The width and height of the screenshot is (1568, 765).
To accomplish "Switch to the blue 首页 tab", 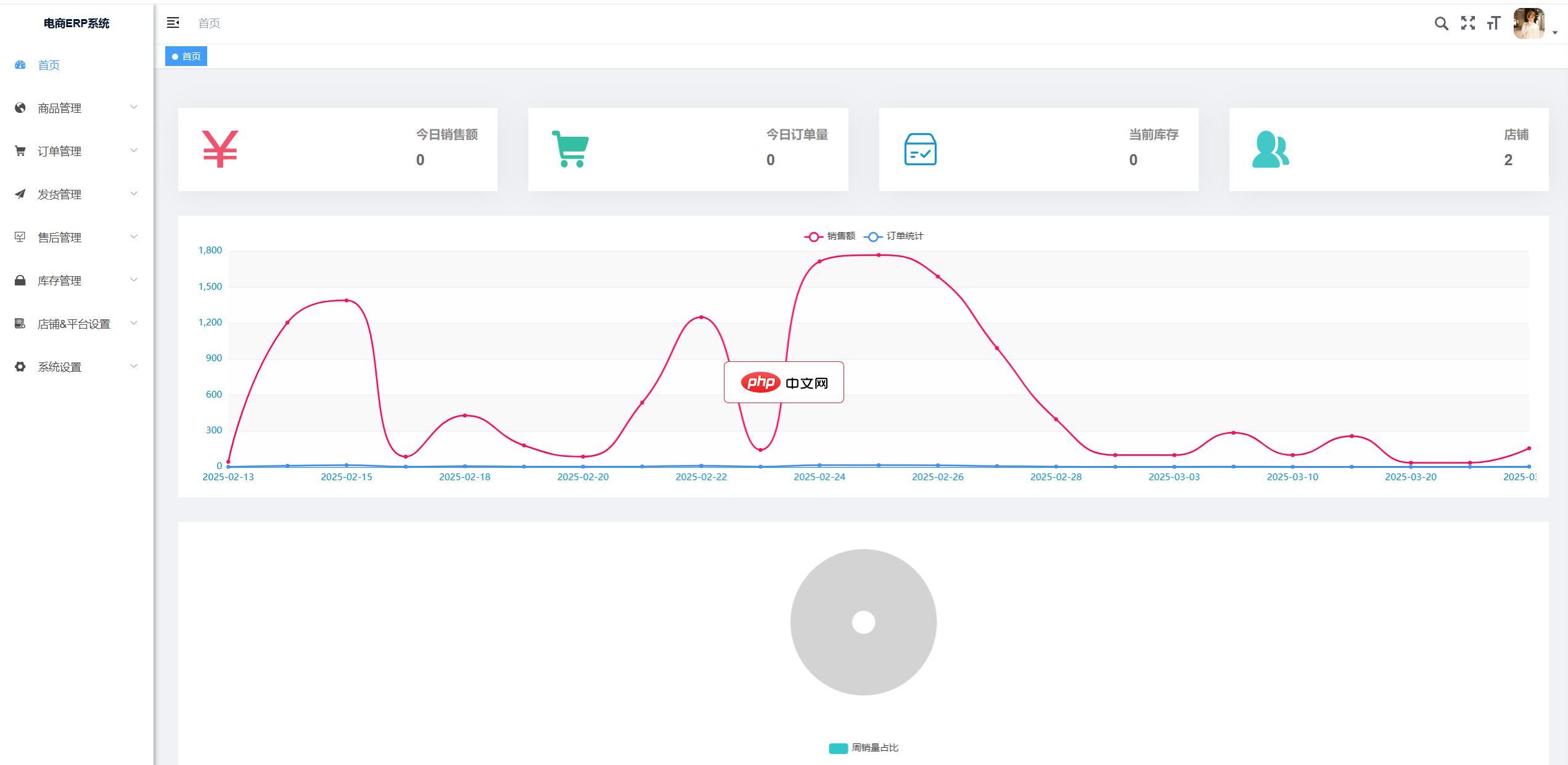I will pyautogui.click(x=186, y=56).
